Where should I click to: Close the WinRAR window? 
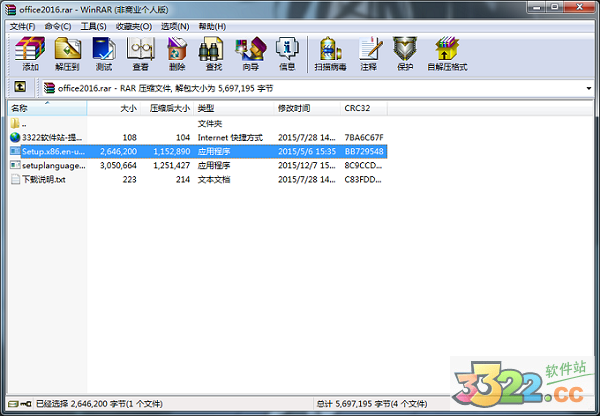(579, 7)
